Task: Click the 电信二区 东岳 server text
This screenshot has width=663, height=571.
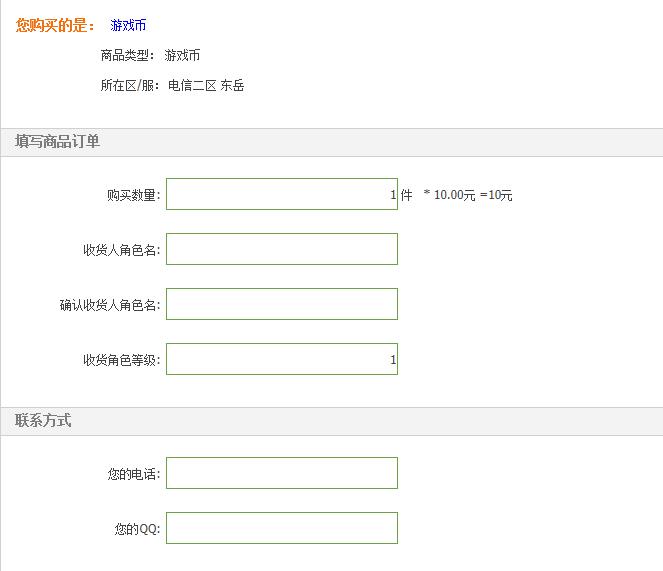Action: pos(206,85)
